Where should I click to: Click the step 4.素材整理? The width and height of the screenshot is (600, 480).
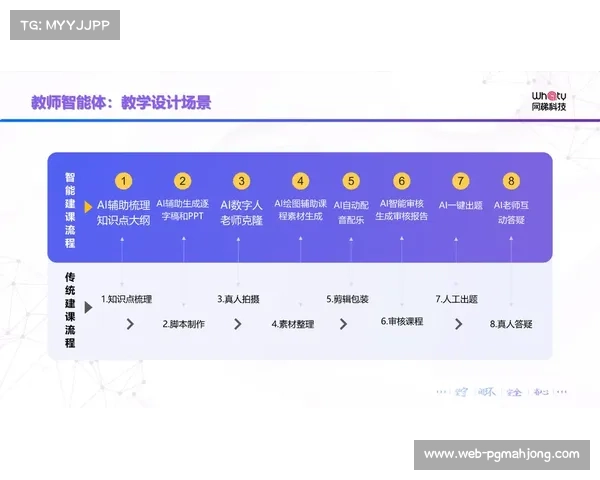[293, 324]
